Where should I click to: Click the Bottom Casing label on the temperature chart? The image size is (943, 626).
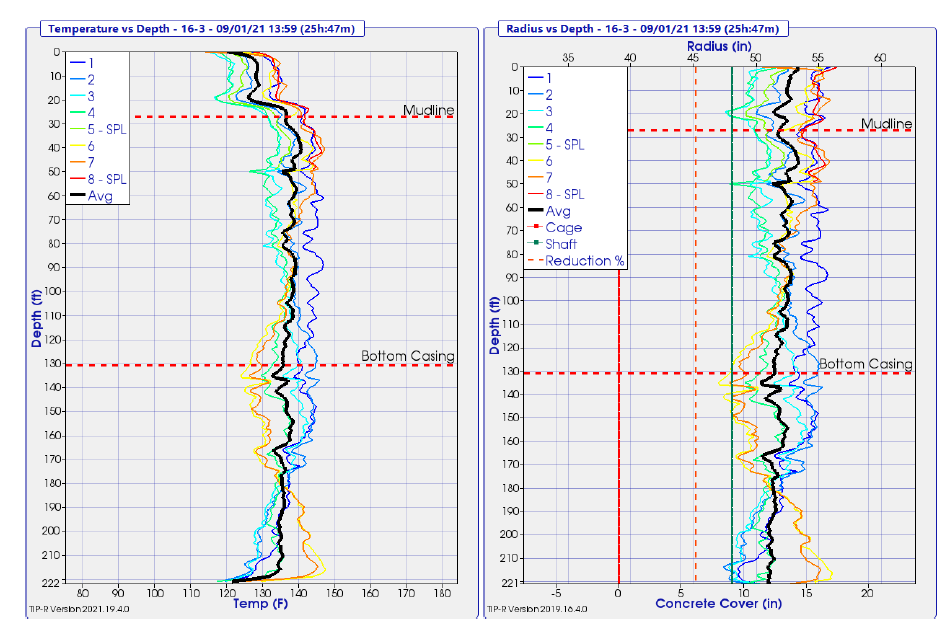click(407, 356)
